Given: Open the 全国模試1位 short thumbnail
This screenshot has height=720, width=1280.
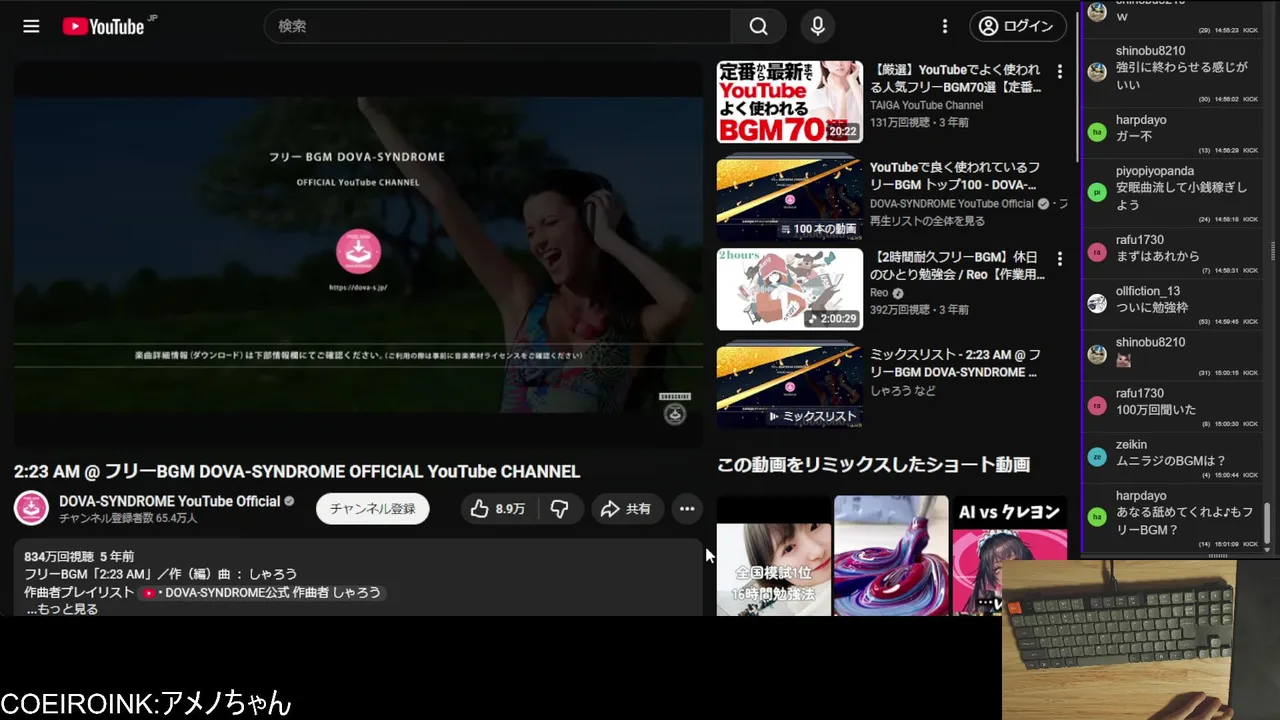Looking at the screenshot, I should click(x=773, y=555).
